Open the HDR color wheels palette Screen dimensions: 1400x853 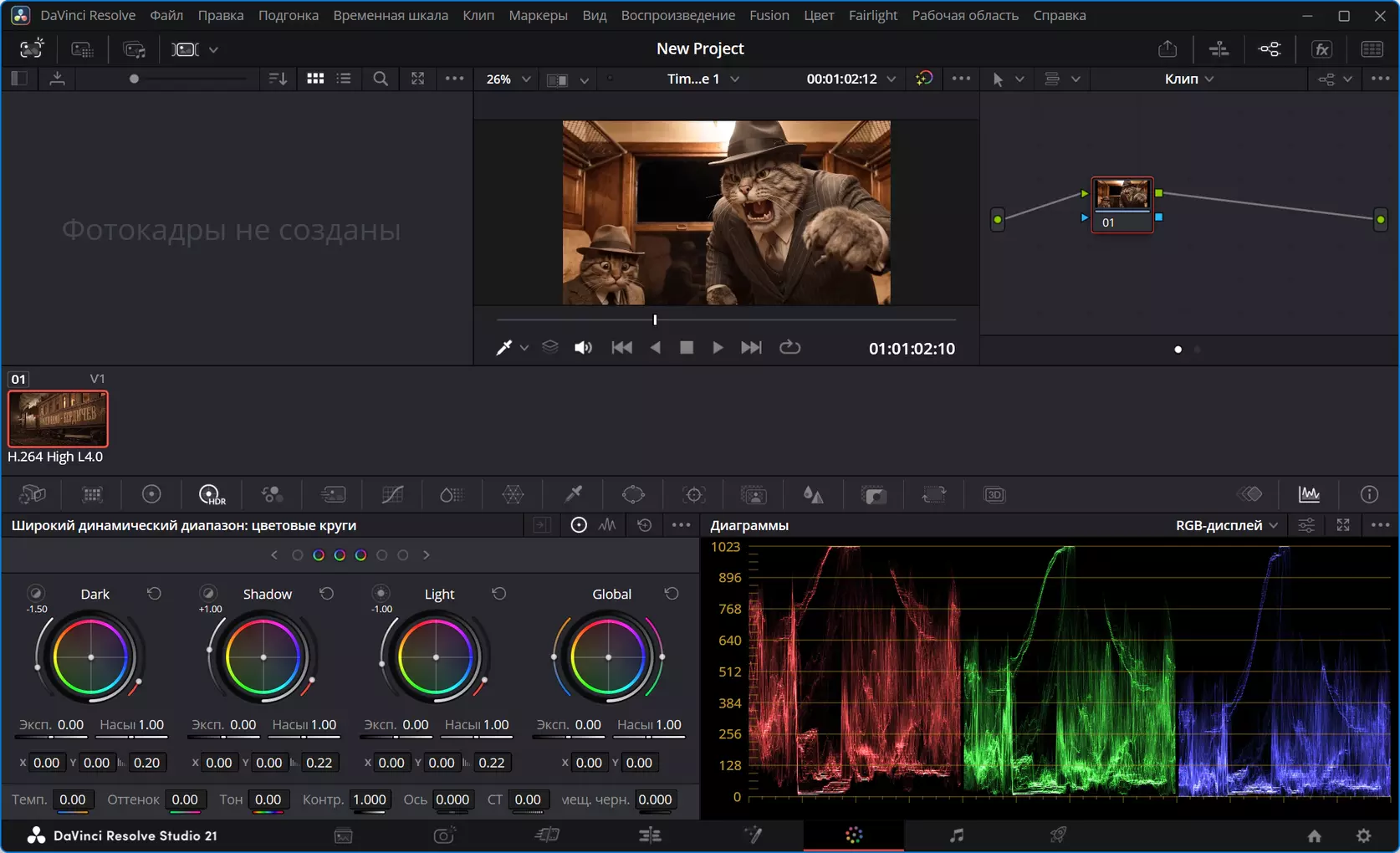click(212, 495)
